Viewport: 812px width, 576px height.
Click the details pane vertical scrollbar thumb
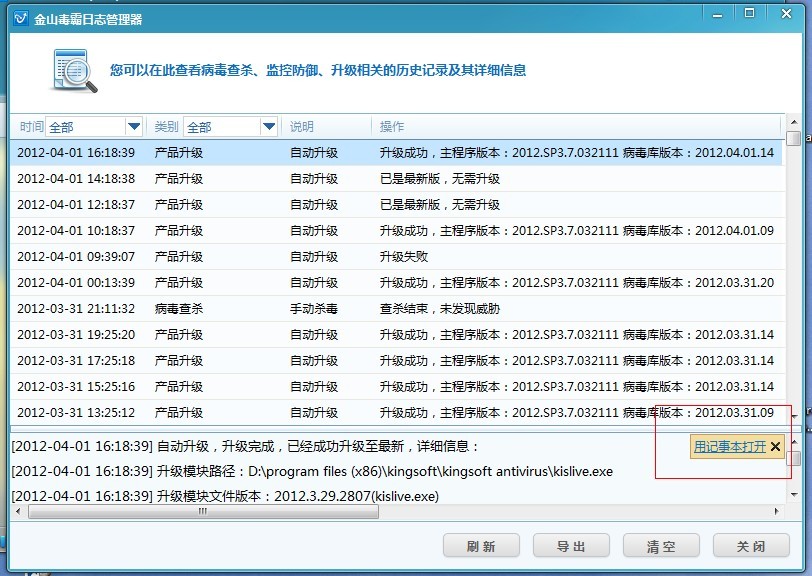coord(793,458)
